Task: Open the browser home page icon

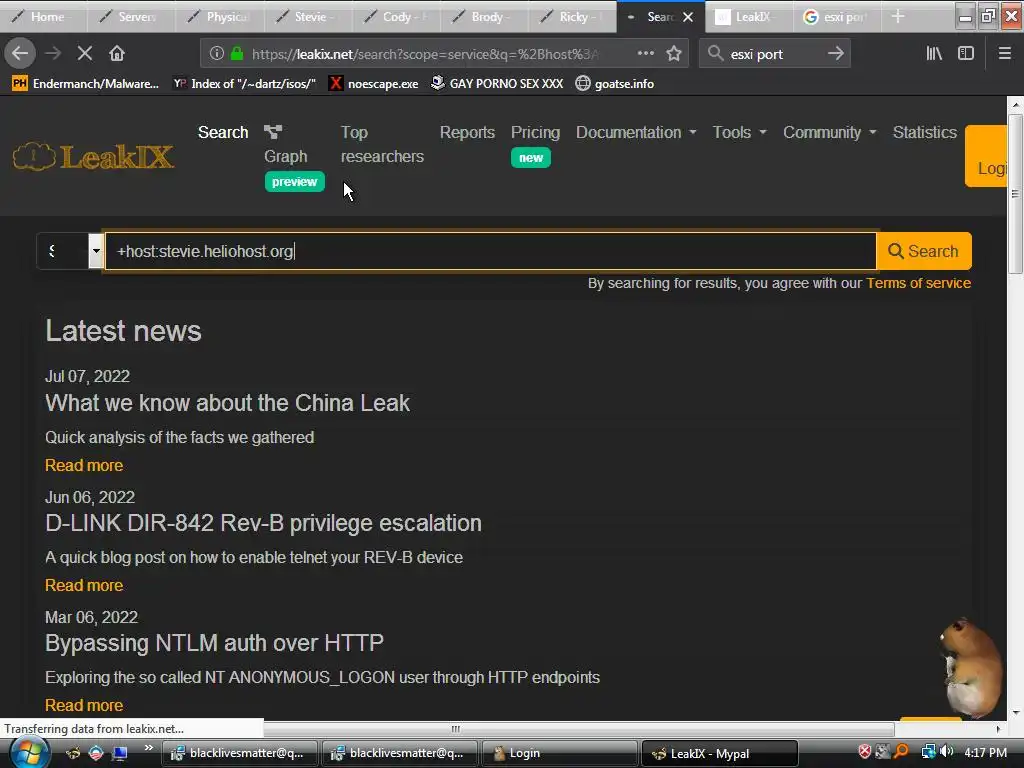Action: click(117, 54)
